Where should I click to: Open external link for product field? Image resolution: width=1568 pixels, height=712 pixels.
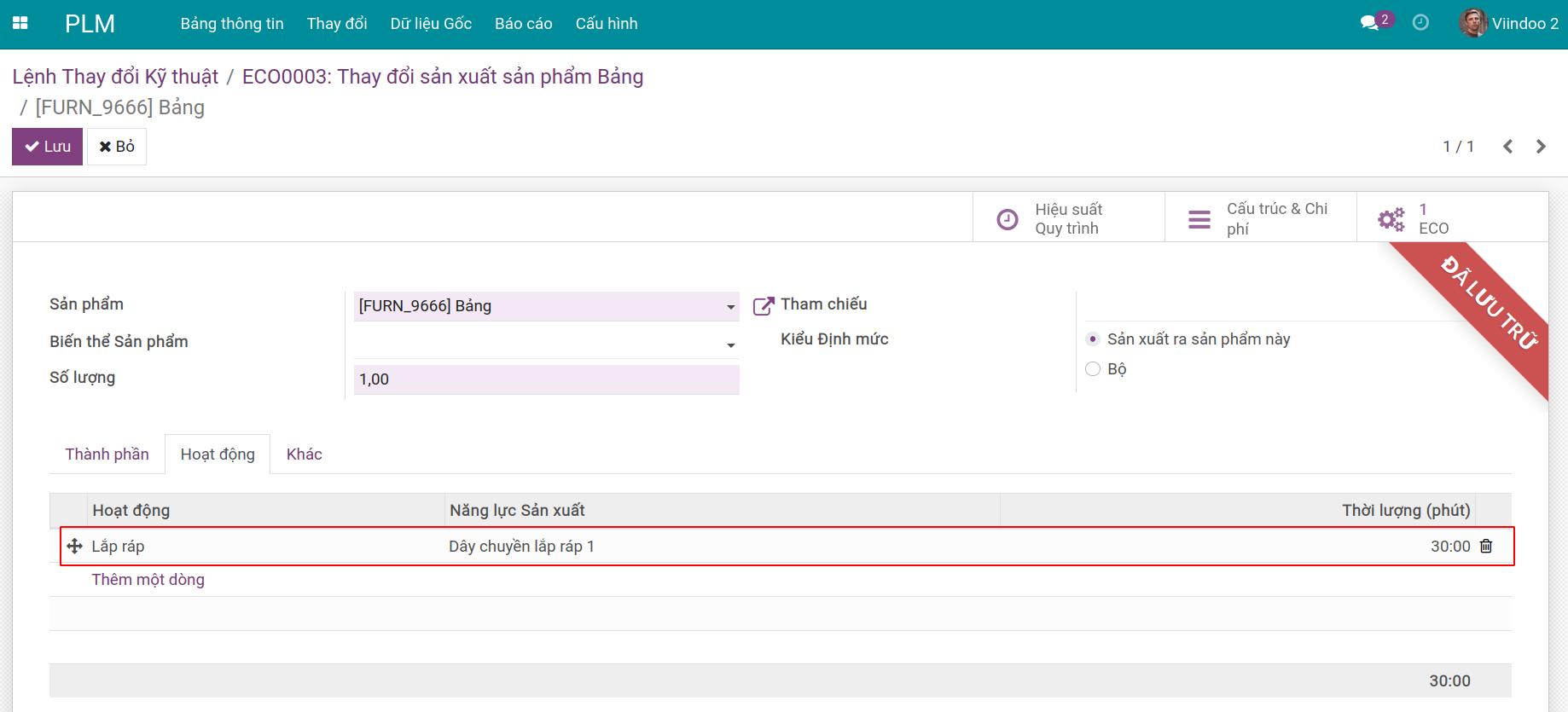(763, 306)
